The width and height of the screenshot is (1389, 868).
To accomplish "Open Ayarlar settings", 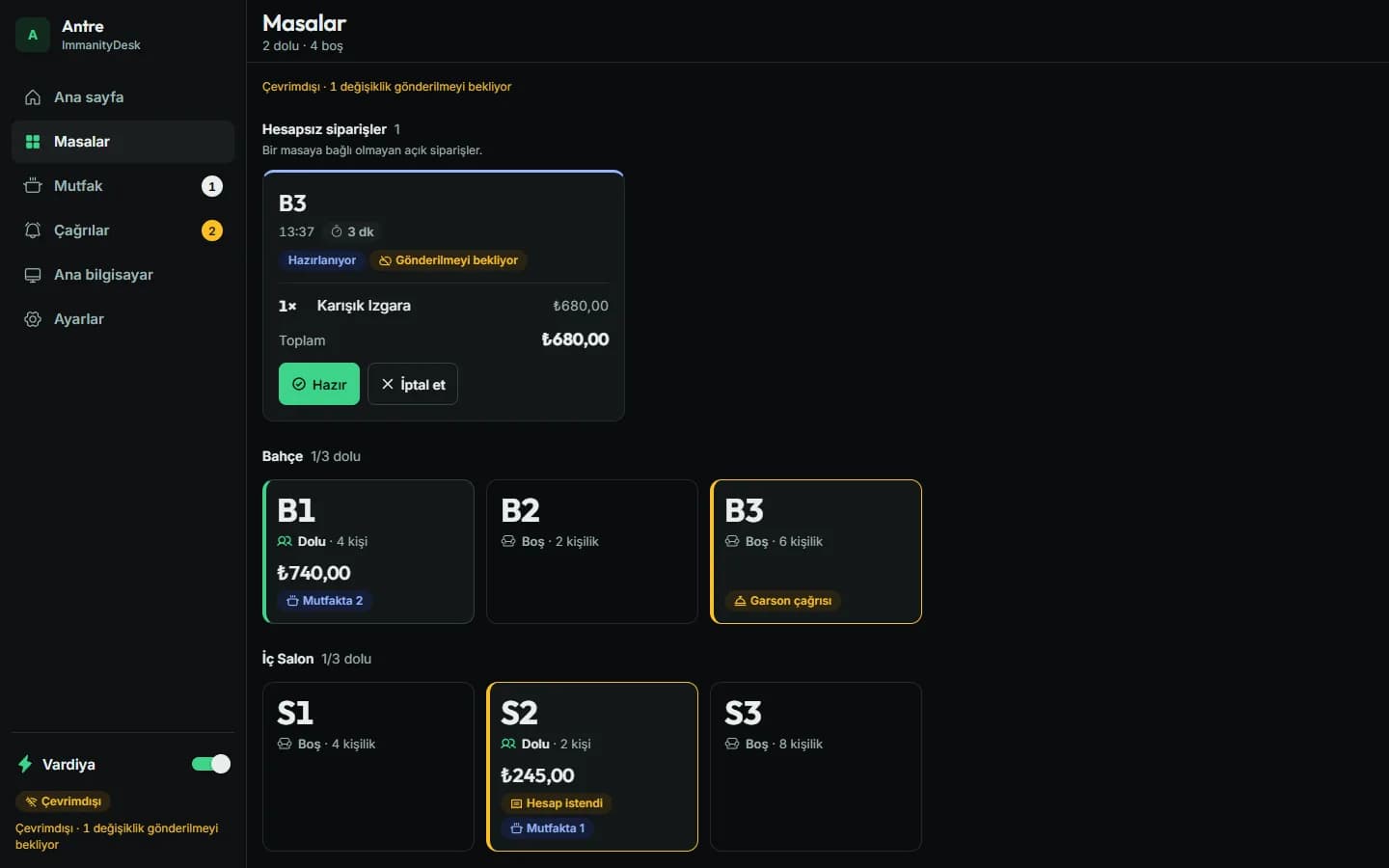I will (x=123, y=319).
